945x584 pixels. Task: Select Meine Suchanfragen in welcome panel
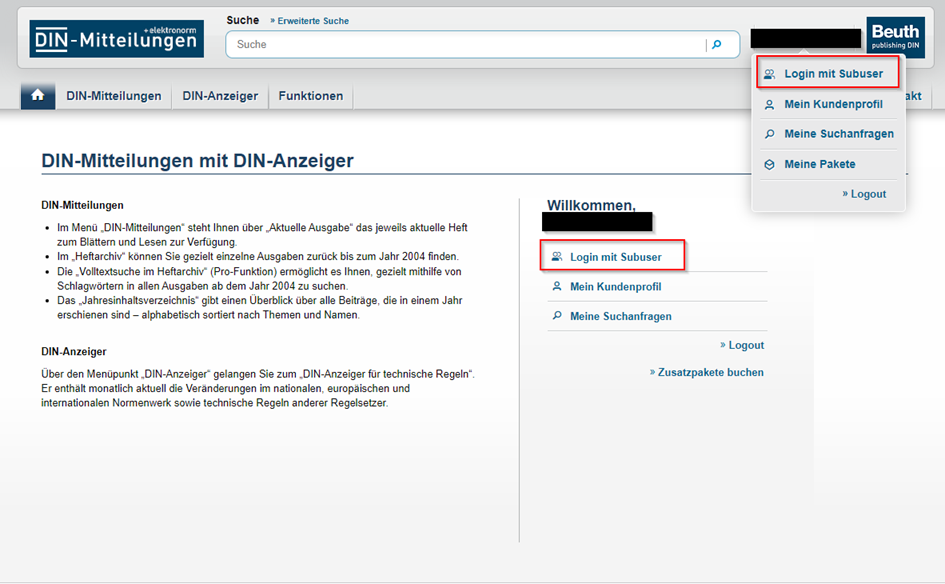pyautogui.click(x=620, y=316)
